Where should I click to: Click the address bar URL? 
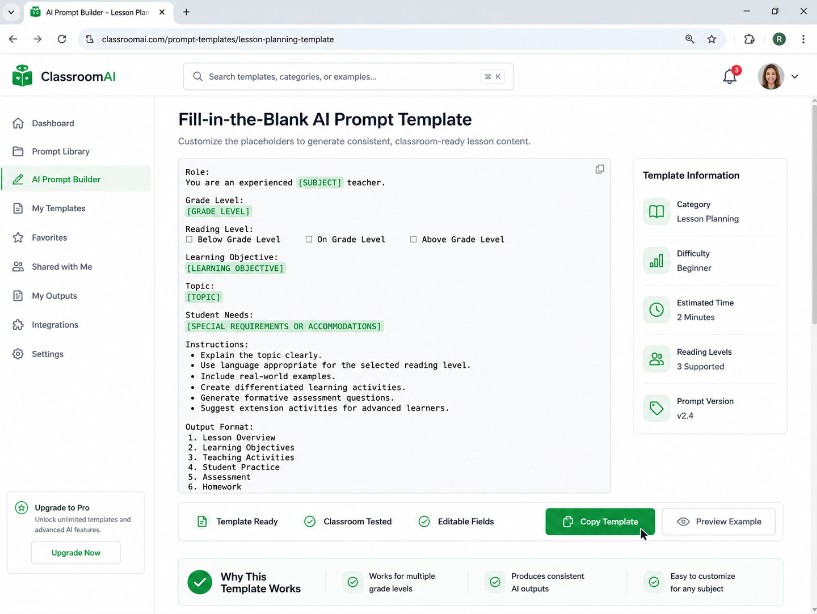pos(218,39)
